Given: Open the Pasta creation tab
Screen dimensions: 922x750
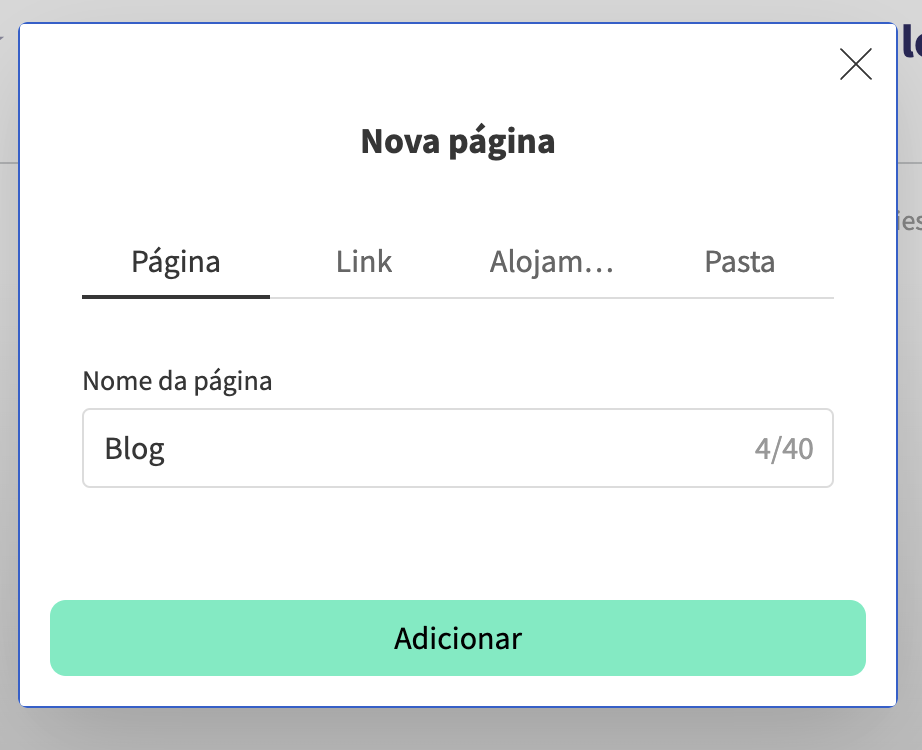Looking at the screenshot, I should 738,261.
